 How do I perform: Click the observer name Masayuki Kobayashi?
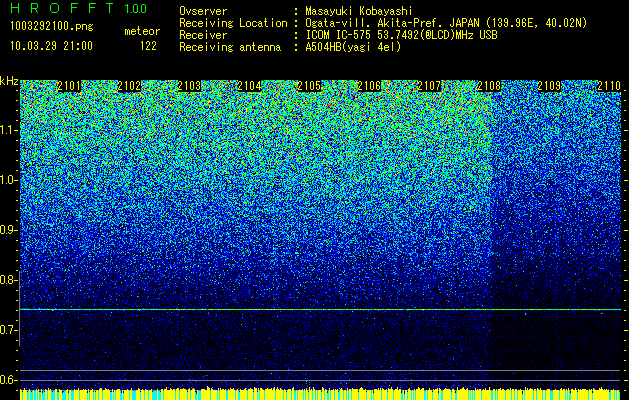[x=359, y=11]
